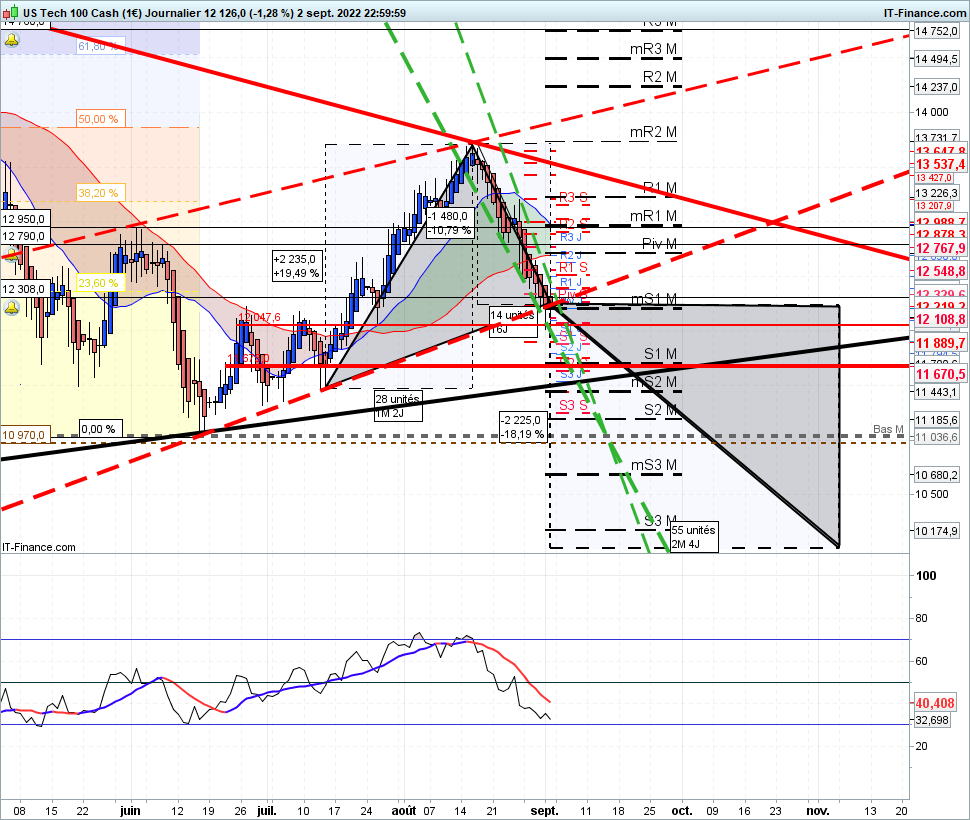Select the 23,60 % Fibonacci level label
The height and width of the screenshot is (820, 970).
pos(98,283)
